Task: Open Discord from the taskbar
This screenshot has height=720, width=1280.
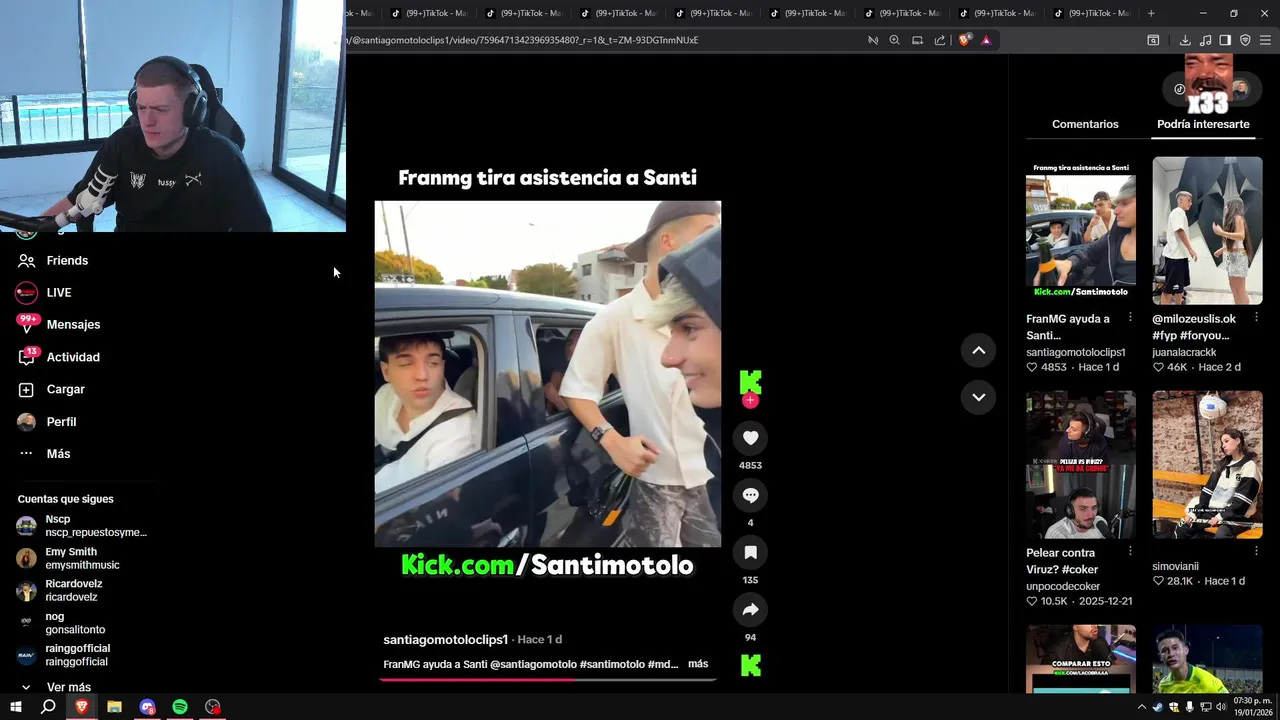Action: coord(147,707)
